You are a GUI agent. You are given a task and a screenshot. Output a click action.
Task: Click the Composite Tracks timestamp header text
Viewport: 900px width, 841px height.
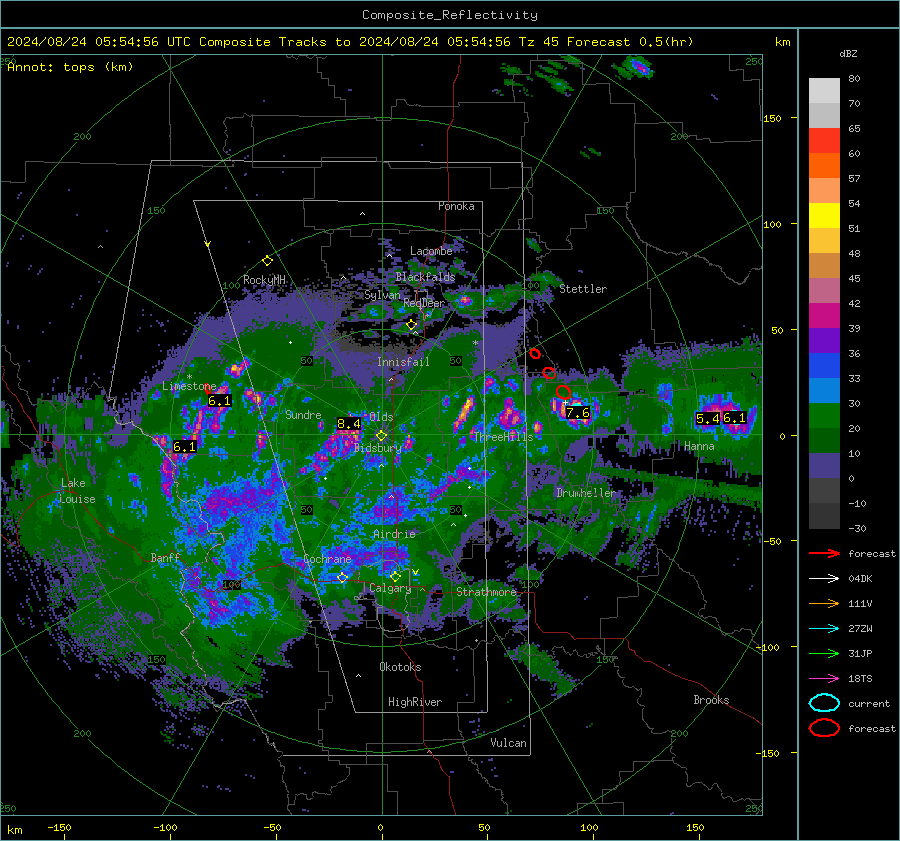pyautogui.click(x=350, y=42)
